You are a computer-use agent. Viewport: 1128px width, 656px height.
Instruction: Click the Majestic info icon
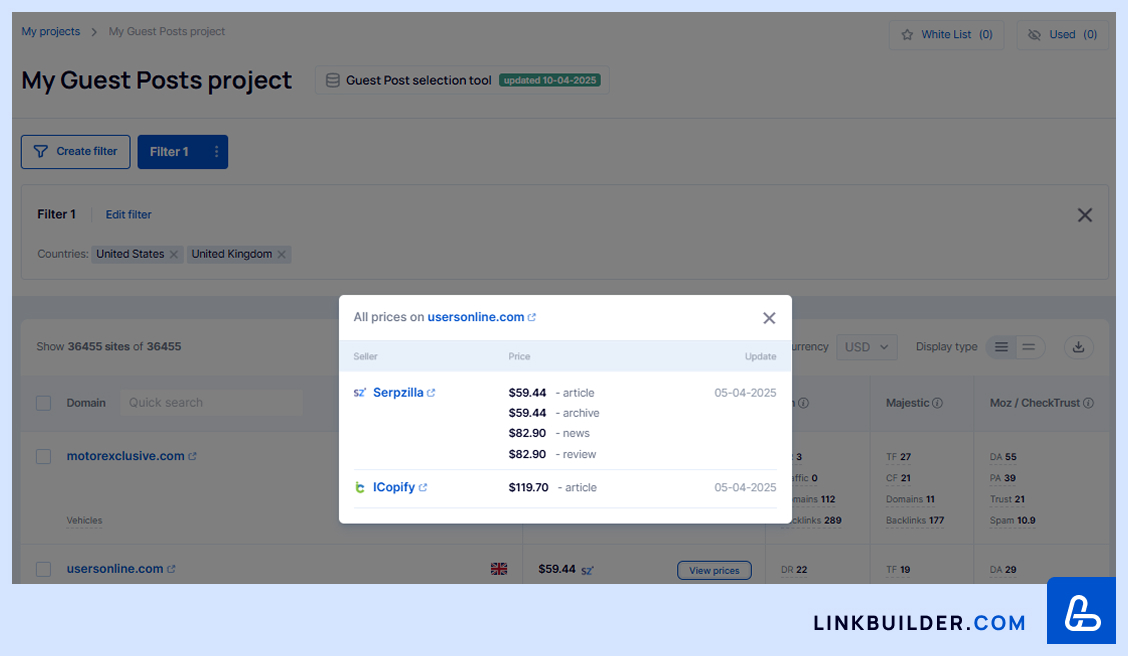(937, 404)
